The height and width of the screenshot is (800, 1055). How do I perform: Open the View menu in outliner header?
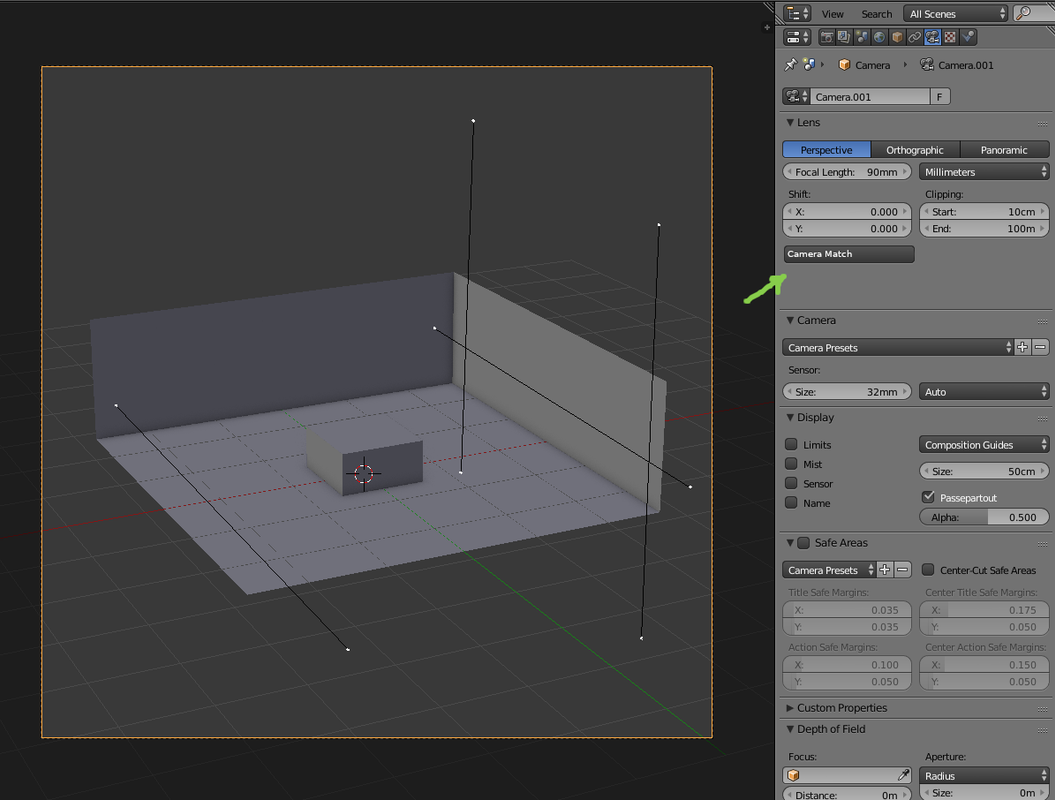tap(832, 14)
